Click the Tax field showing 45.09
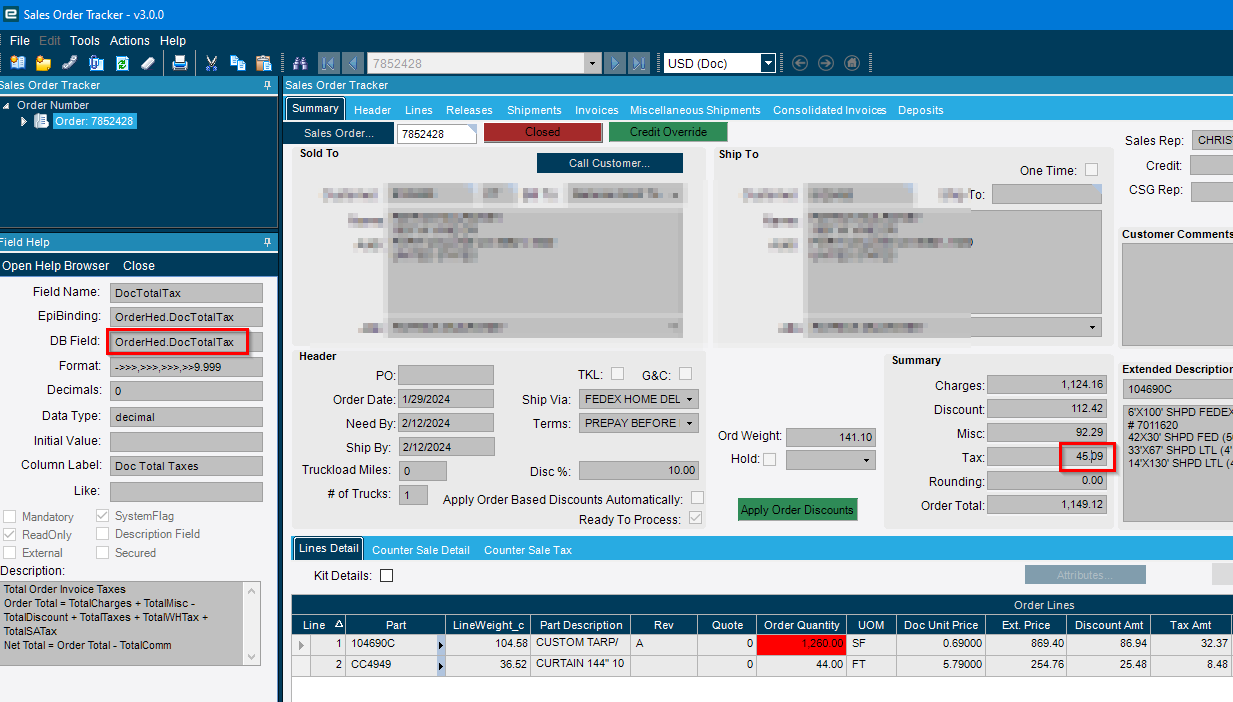Screen dimensions: 1233x702 [x=1047, y=457]
